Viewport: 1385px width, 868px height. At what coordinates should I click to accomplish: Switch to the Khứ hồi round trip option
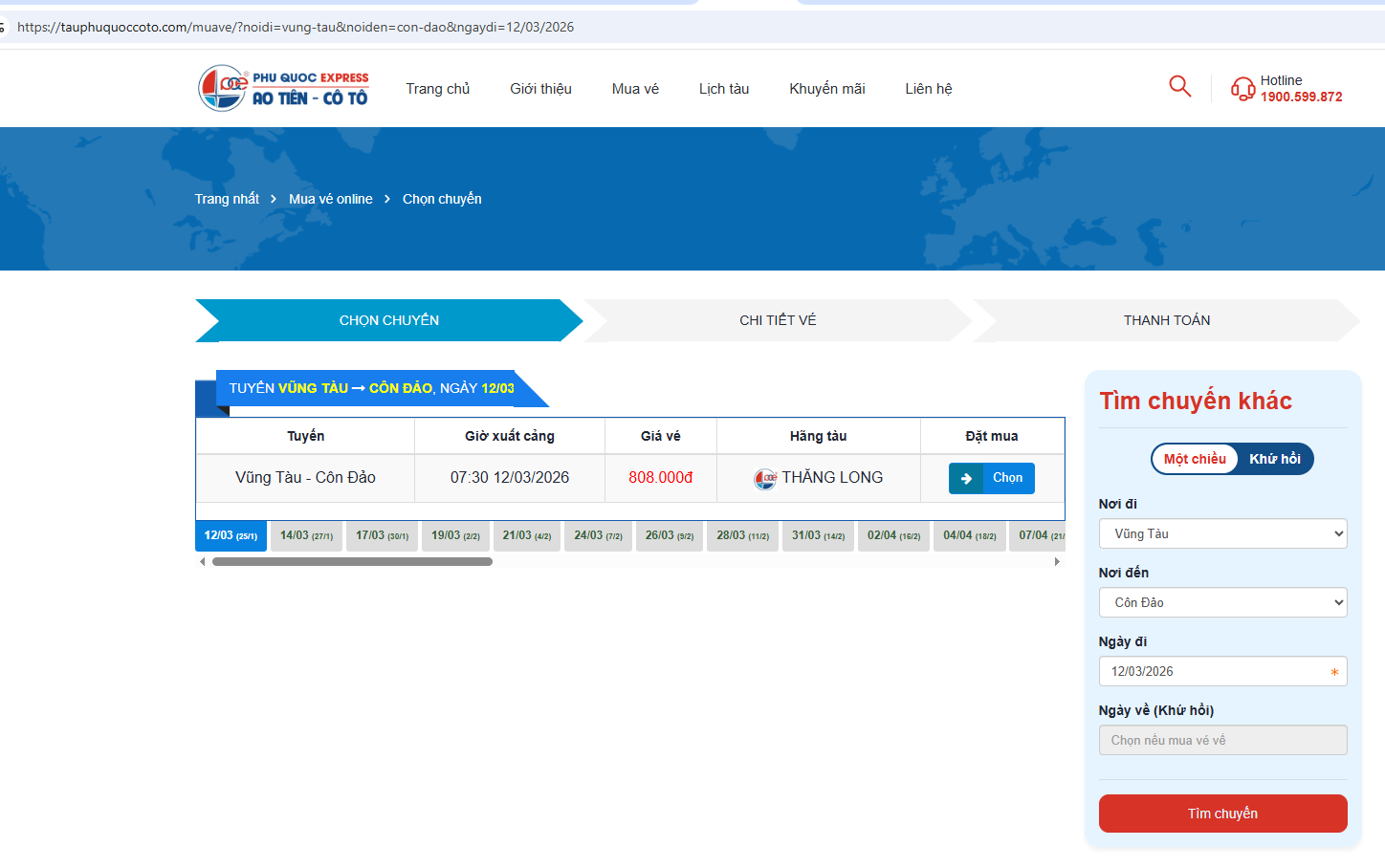tap(1274, 459)
